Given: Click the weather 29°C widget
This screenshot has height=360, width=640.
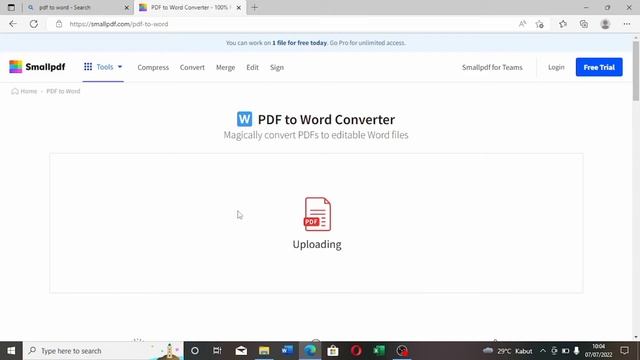Looking at the screenshot, I should tap(507, 351).
